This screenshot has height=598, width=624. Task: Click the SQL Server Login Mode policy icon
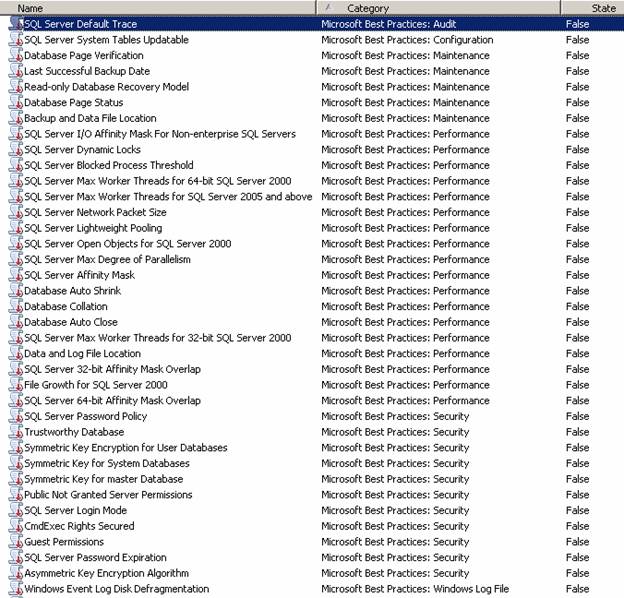pos(16,510)
